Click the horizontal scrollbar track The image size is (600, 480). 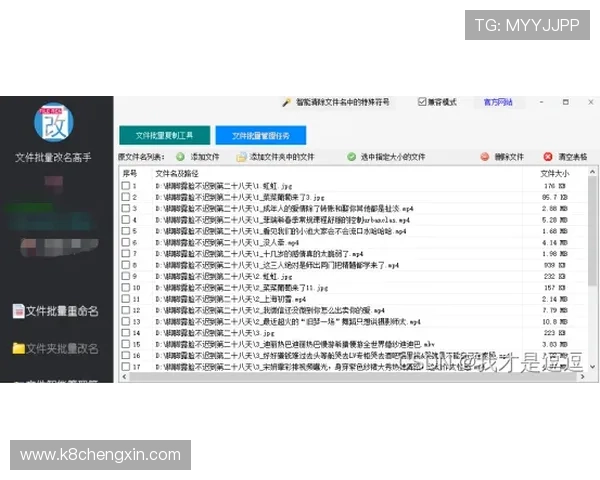353,377
